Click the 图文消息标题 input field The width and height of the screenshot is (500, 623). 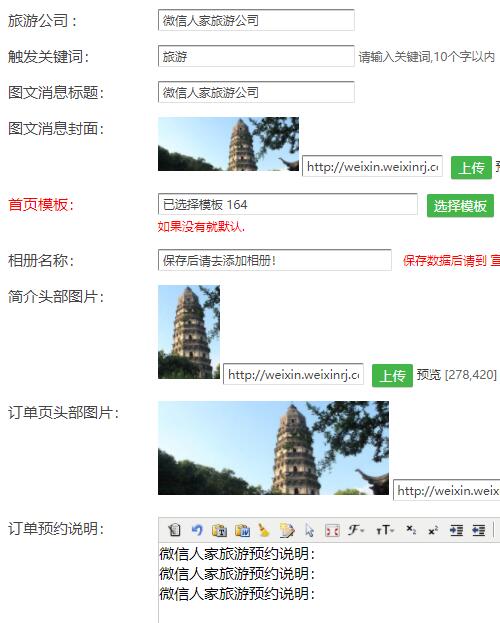click(x=256, y=92)
